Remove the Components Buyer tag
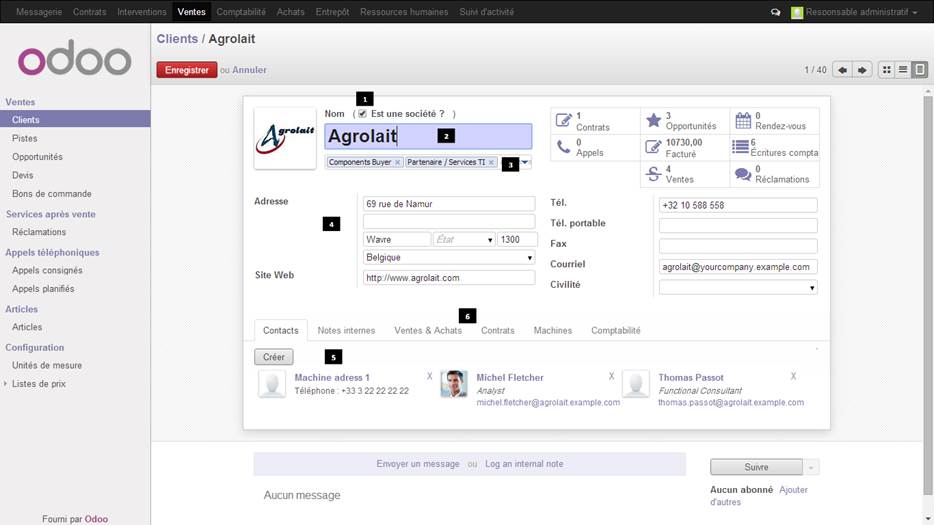934x525 pixels. click(x=397, y=162)
